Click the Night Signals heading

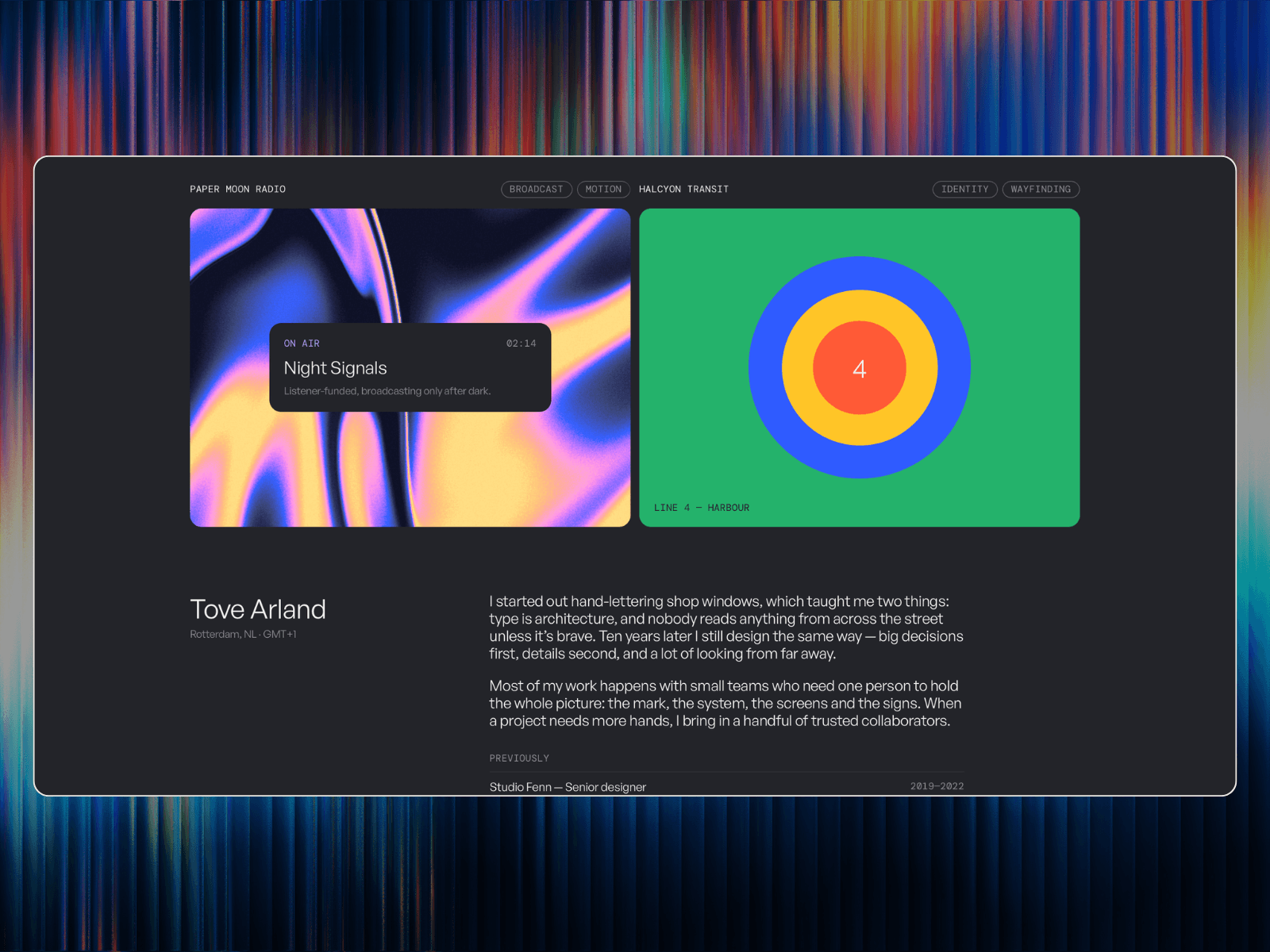point(335,368)
